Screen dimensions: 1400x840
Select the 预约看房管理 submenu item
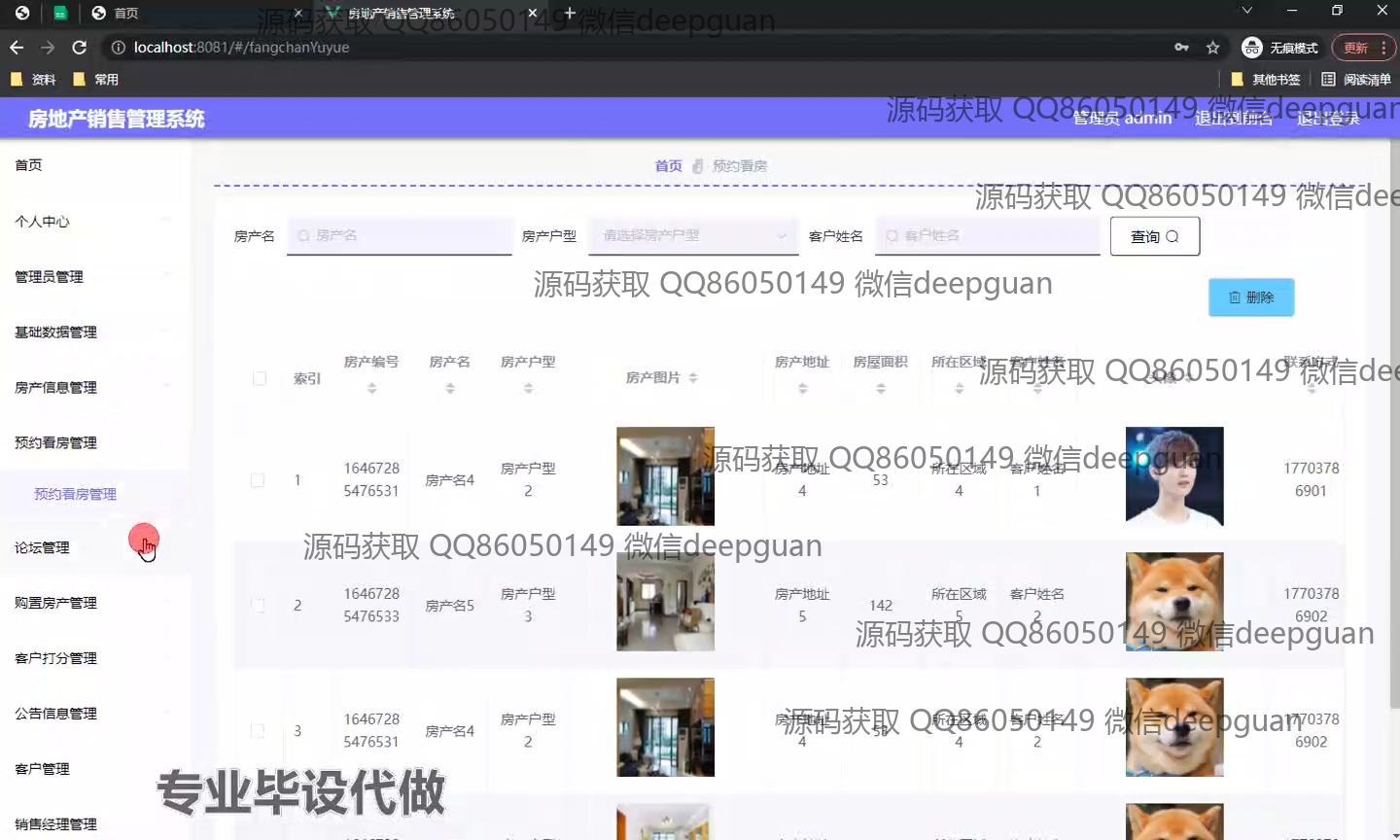pyautogui.click(x=94, y=494)
